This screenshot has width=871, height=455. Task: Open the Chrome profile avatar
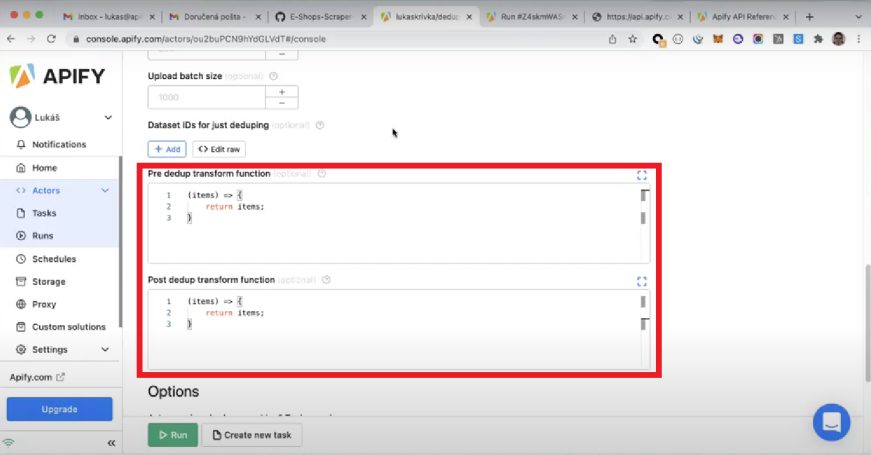(839, 39)
